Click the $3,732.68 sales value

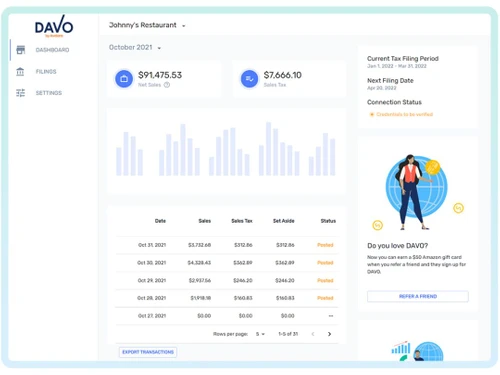[x=200, y=245]
